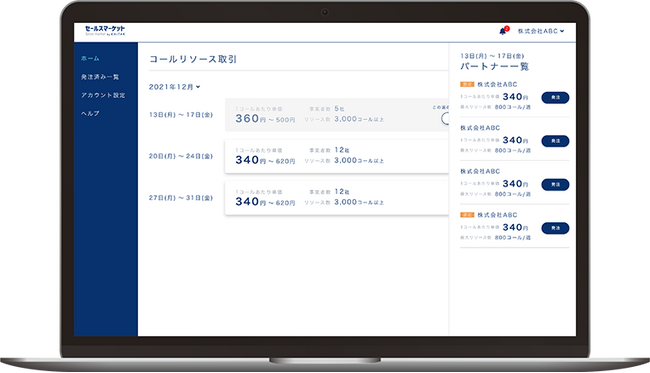Click 発注 button for first partner
This screenshot has height=373, width=650.
555,98
